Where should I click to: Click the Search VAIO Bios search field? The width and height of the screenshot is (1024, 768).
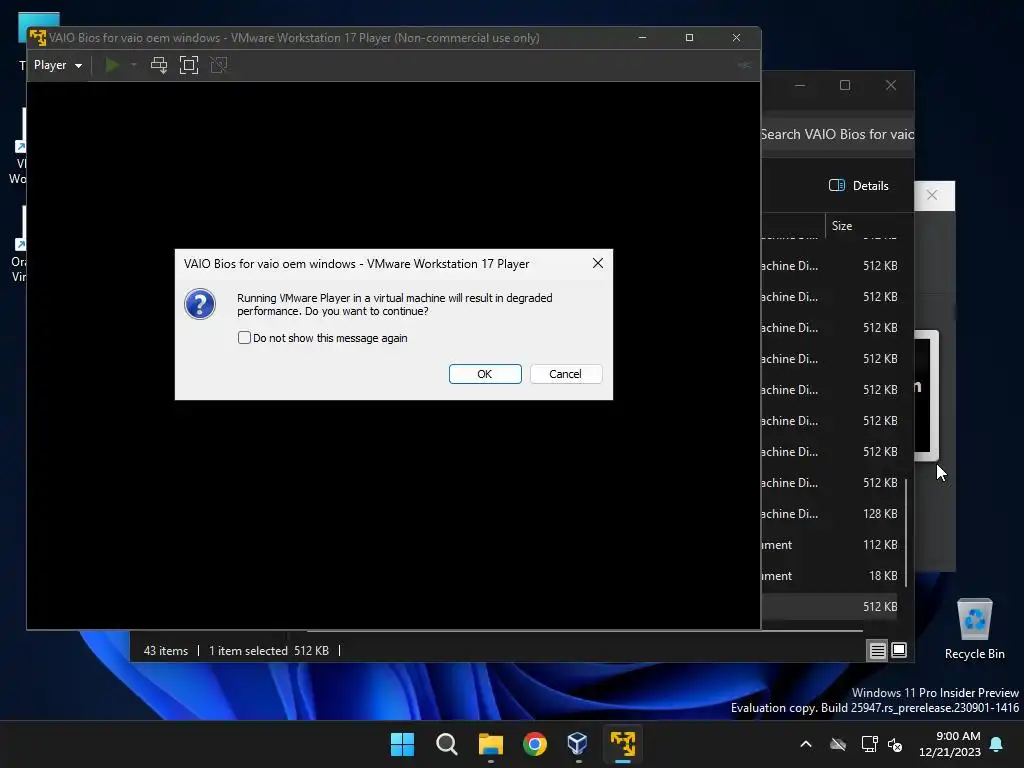click(x=837, y=135)
